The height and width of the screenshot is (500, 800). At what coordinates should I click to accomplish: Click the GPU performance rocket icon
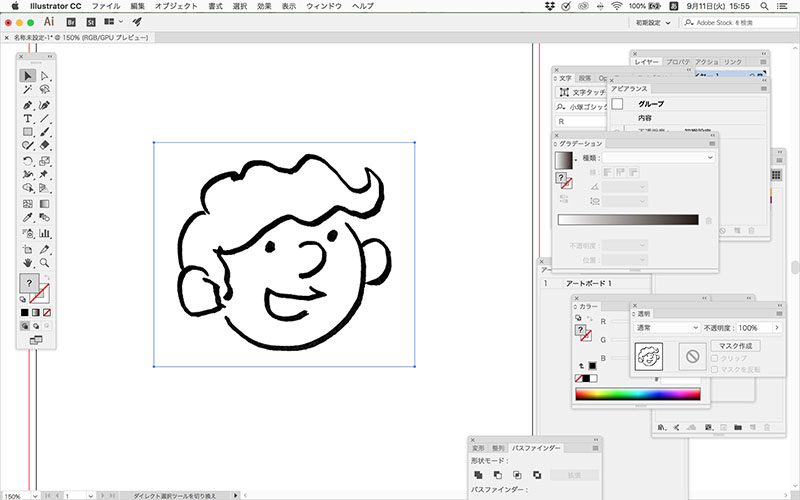tap(137, 22)
